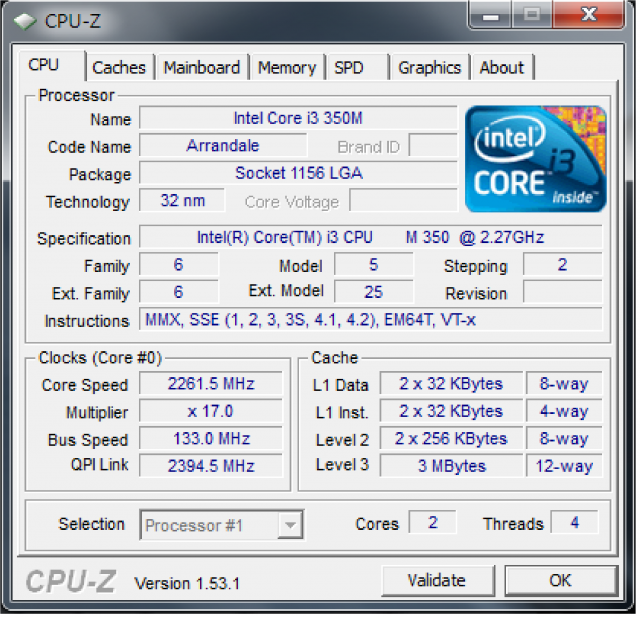Open the SPD tab

(x=358, y=68)
